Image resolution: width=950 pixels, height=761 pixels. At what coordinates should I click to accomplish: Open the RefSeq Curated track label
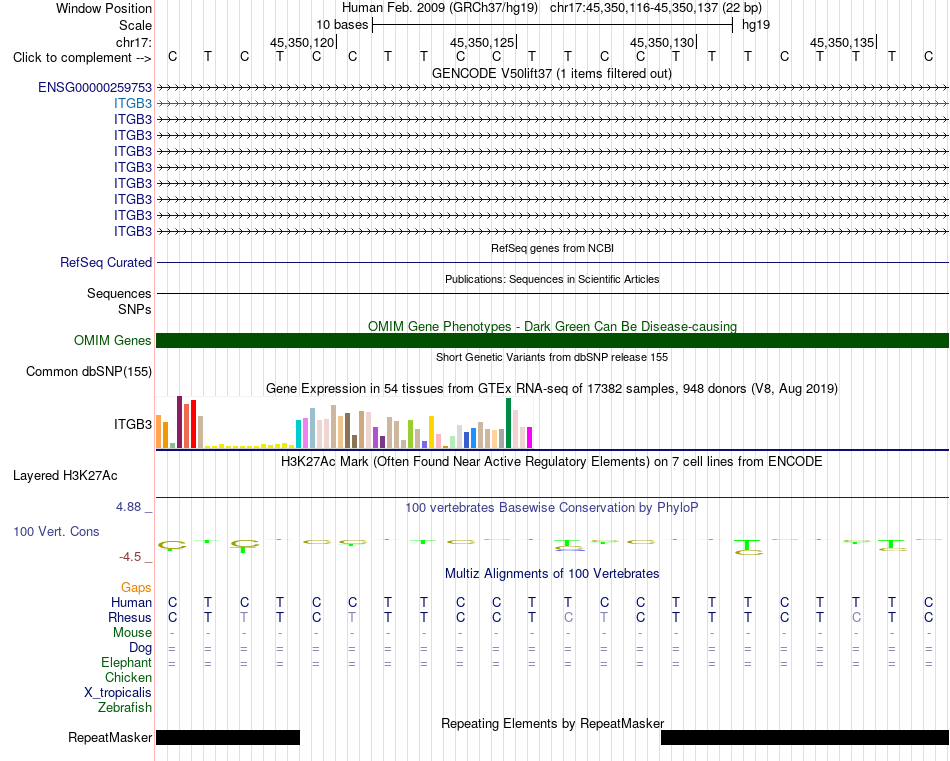(x=106, y=262)
